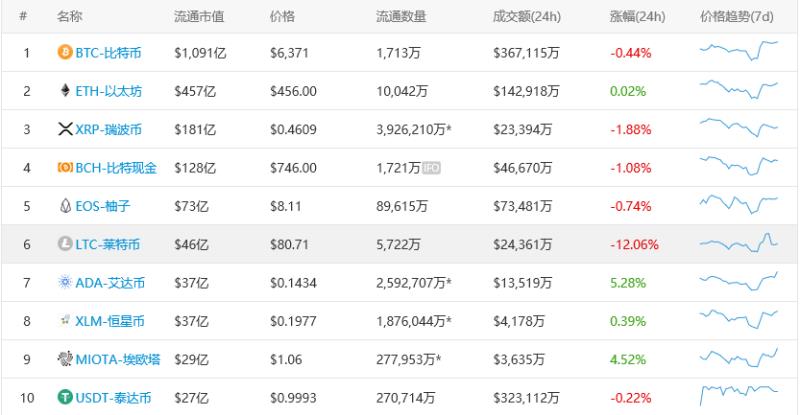Click the gray Litecoin coin icon
The height and width of the screenshot is (415, 800).
[65, 243]
